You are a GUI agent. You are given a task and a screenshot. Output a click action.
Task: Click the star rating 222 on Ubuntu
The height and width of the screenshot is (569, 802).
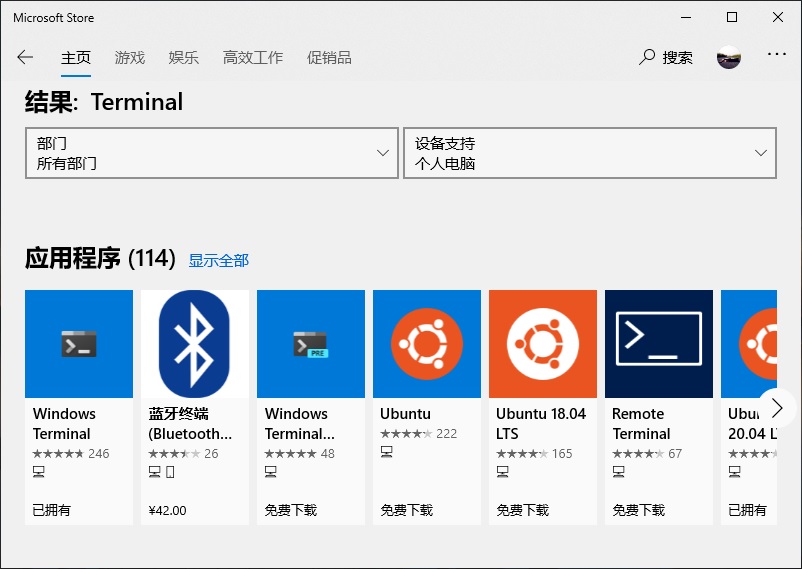click(x=419, y=433)
